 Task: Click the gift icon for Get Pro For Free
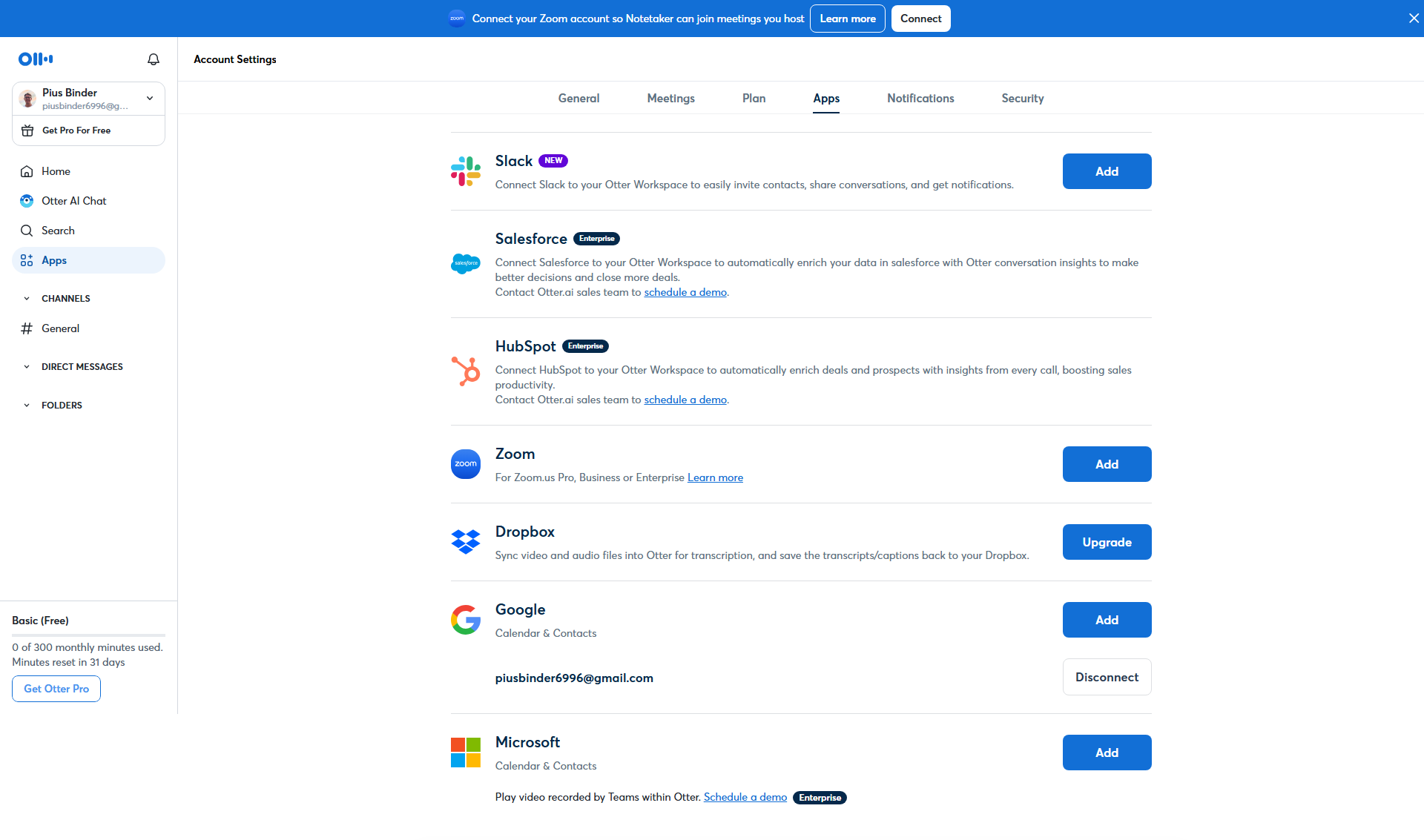(27, 130)
